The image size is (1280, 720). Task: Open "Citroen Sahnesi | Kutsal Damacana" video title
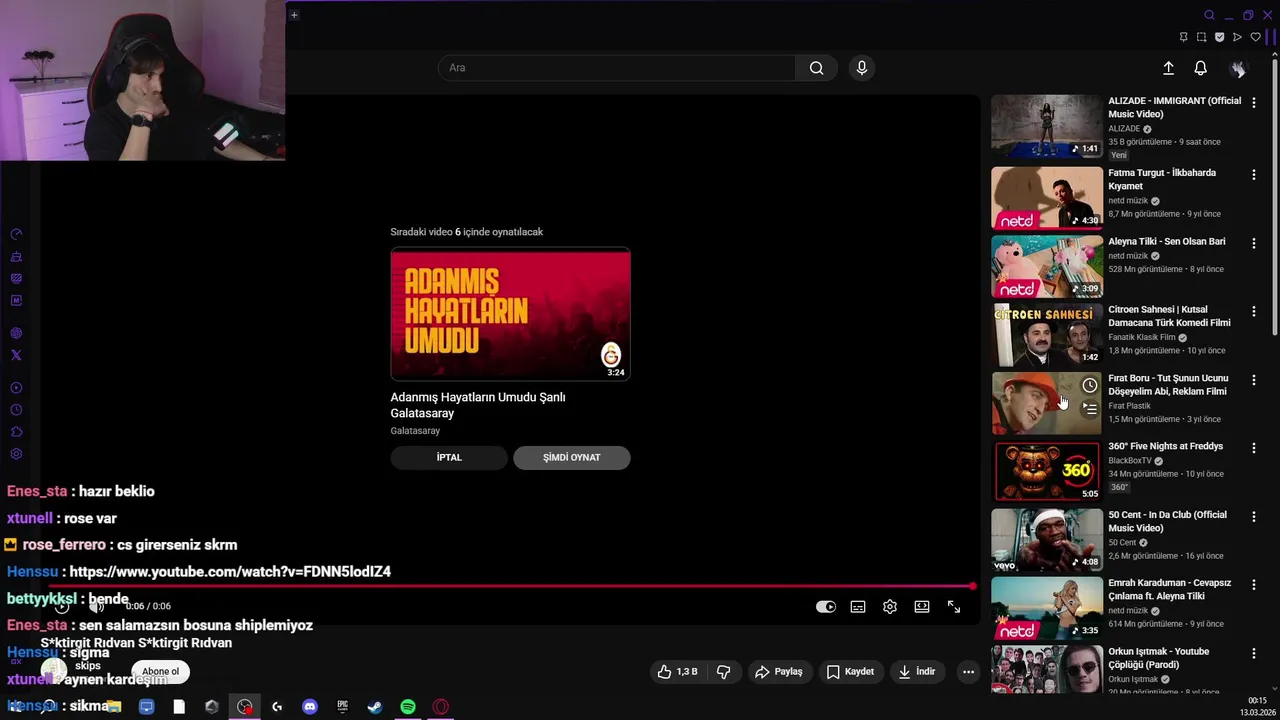1169,316
